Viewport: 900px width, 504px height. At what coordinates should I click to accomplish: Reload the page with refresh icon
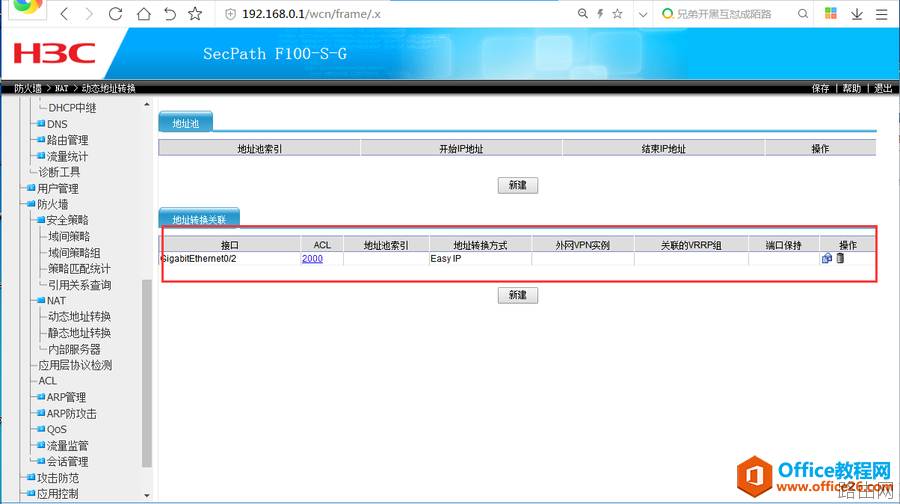pyautogui.click(x=115, y=14)
